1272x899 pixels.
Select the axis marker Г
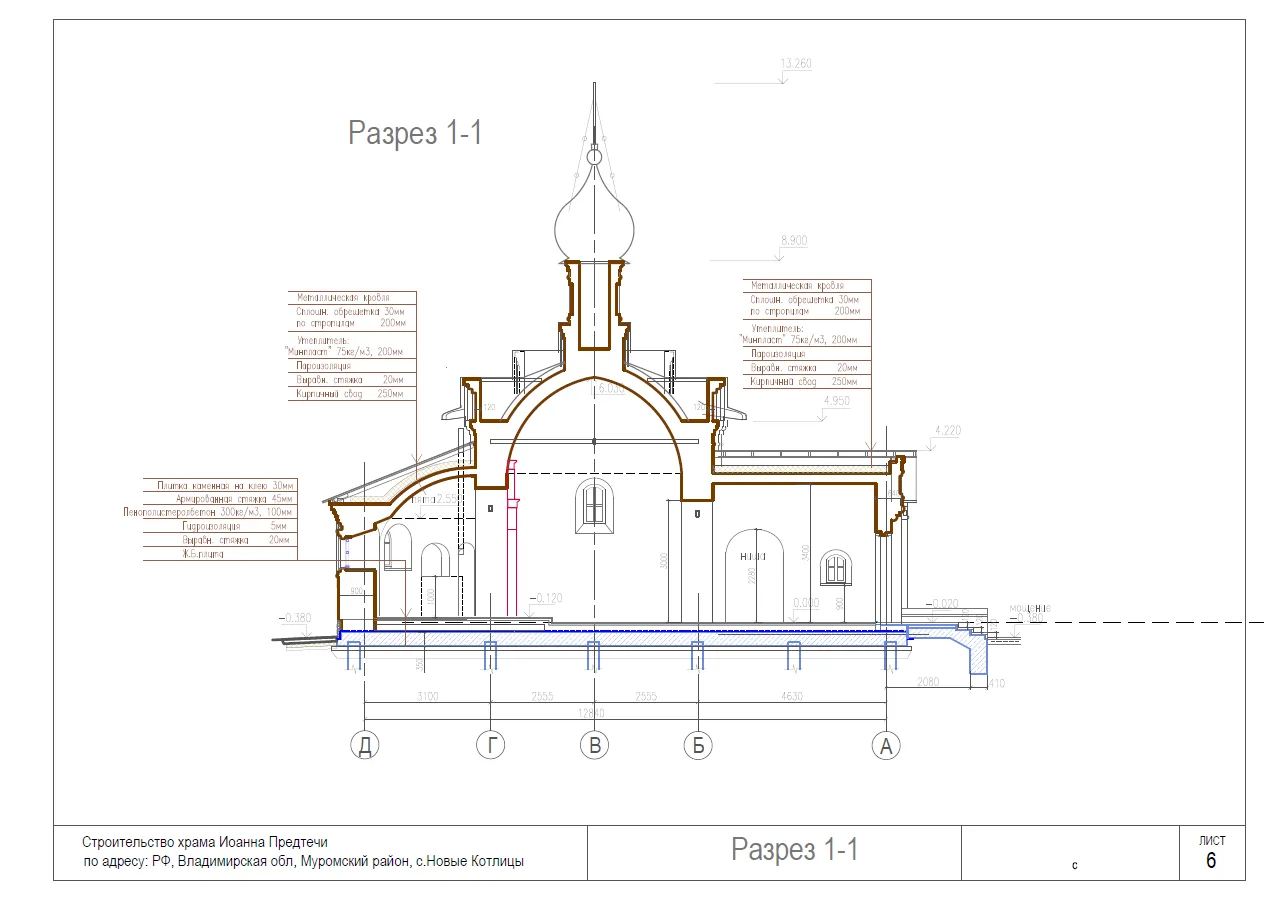[x=490, y=745]
